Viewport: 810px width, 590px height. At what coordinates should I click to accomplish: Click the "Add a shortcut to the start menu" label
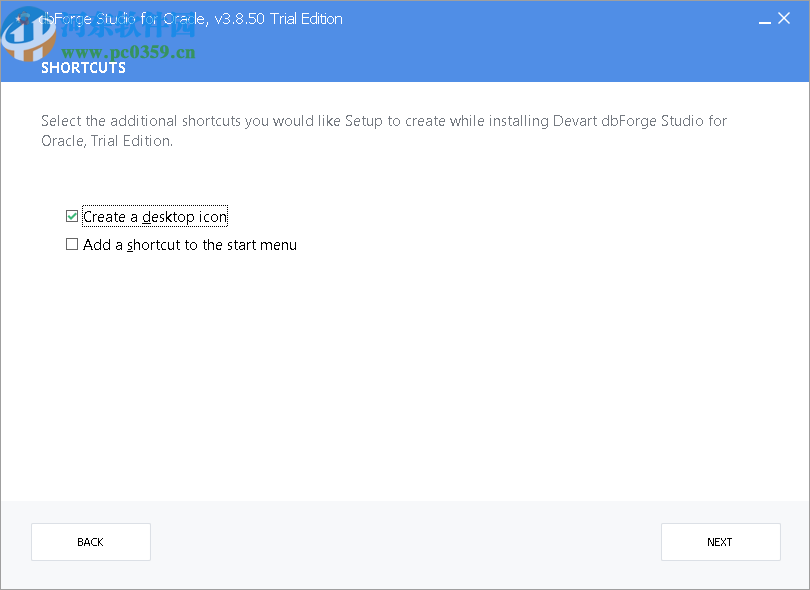point(190,244)
